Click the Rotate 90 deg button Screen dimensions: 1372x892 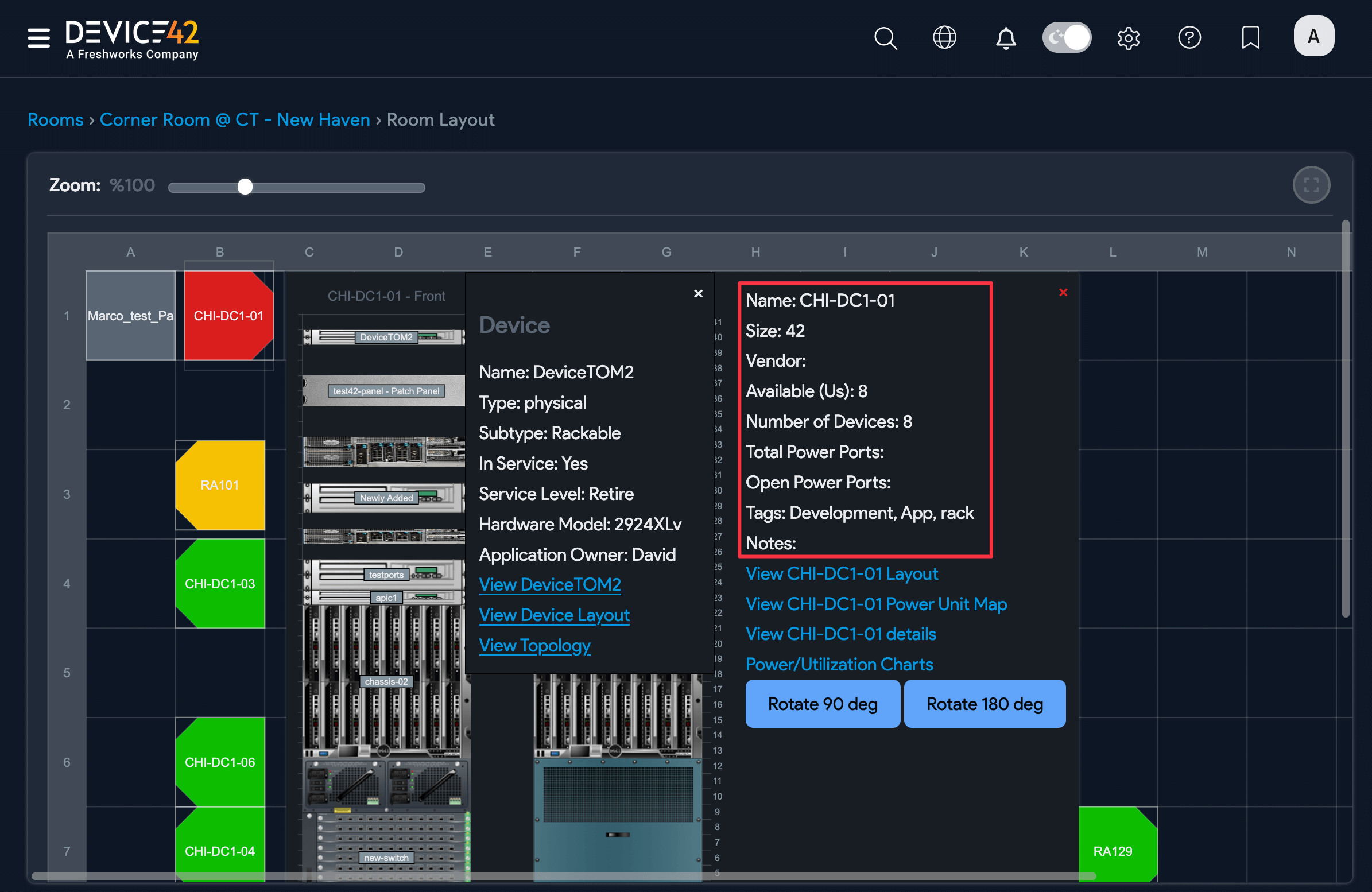coord(823,704)
